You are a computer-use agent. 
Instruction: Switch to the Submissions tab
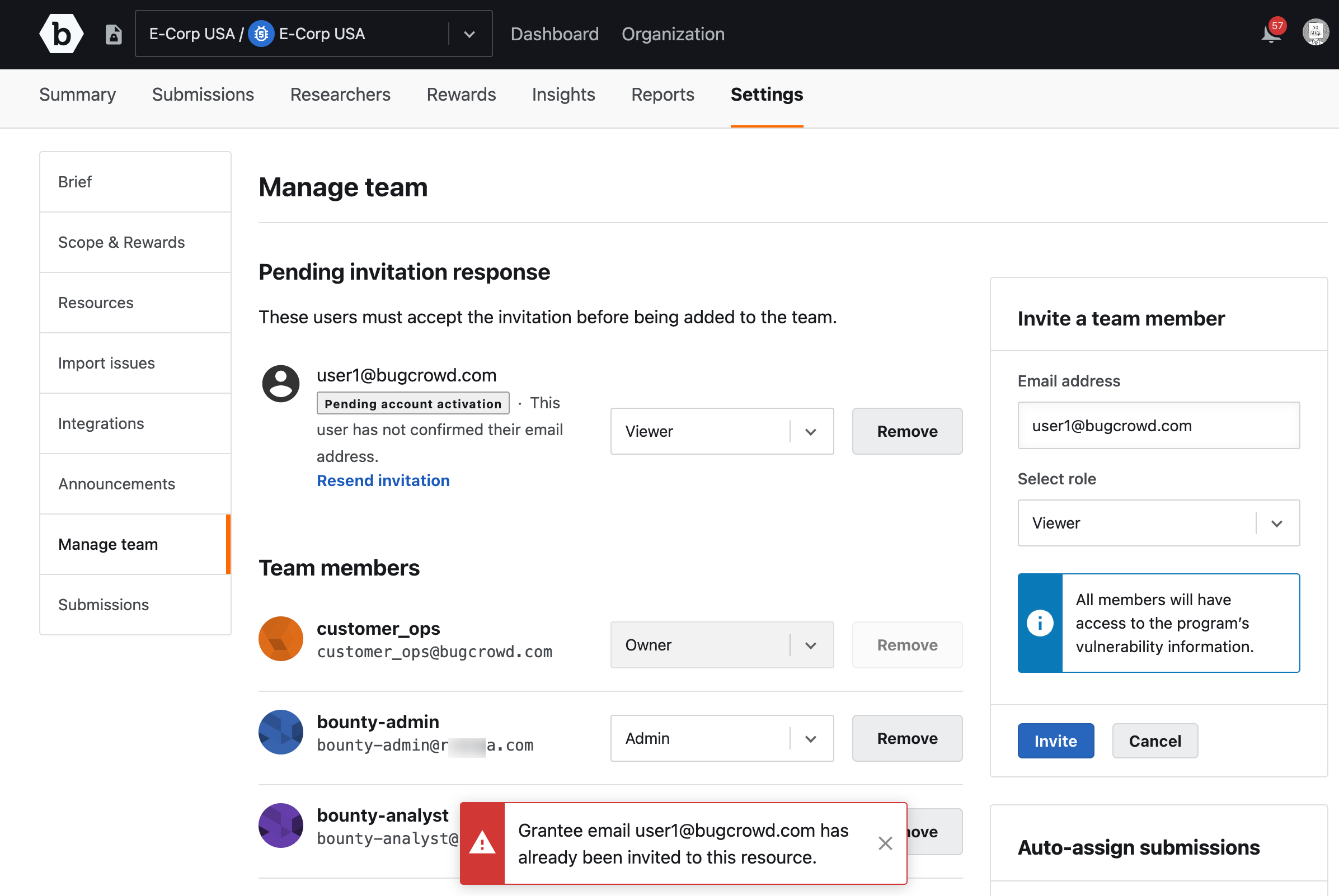coord(204,94)
